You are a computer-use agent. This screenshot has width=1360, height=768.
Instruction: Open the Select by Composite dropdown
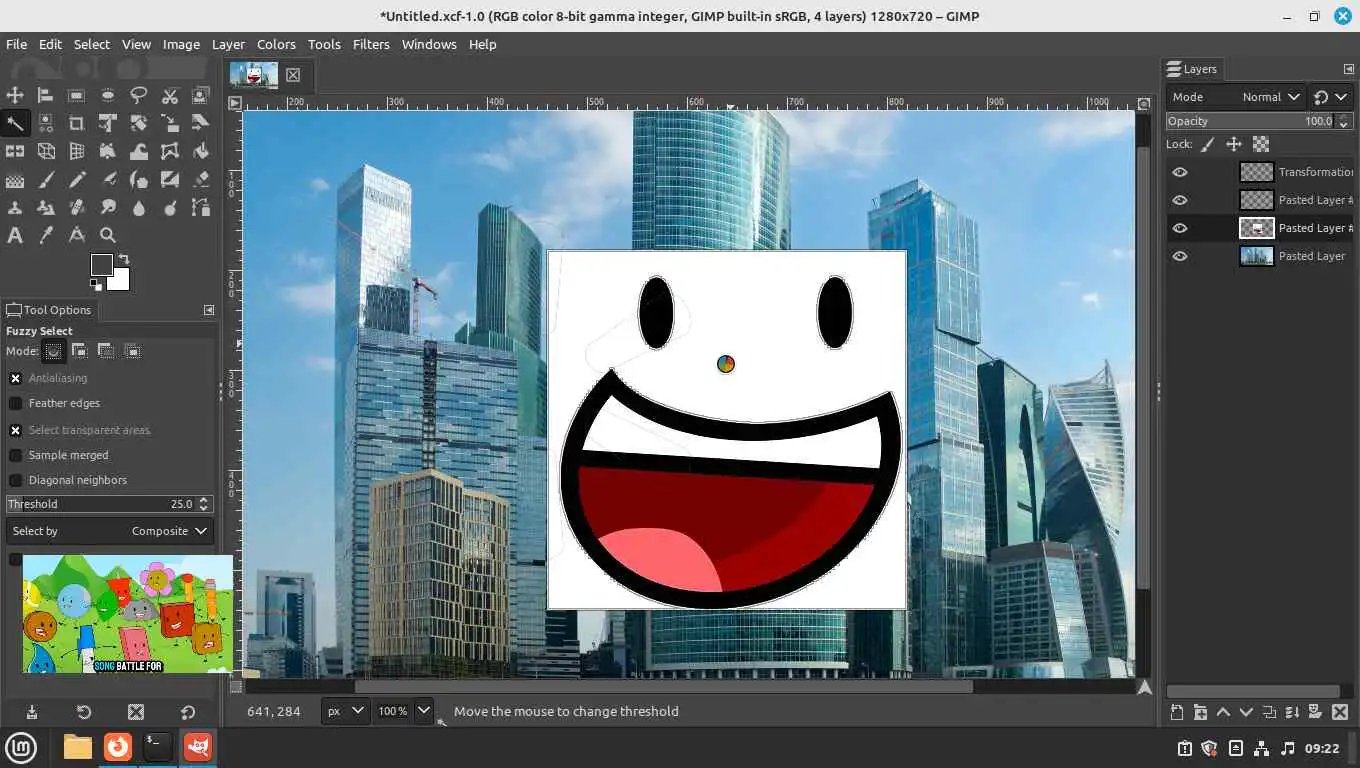[110, 531]
